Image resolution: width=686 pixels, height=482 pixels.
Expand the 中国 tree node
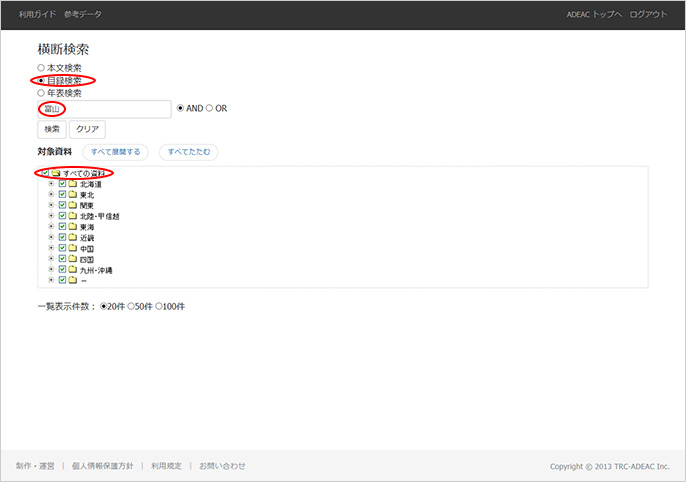[51, 248]
